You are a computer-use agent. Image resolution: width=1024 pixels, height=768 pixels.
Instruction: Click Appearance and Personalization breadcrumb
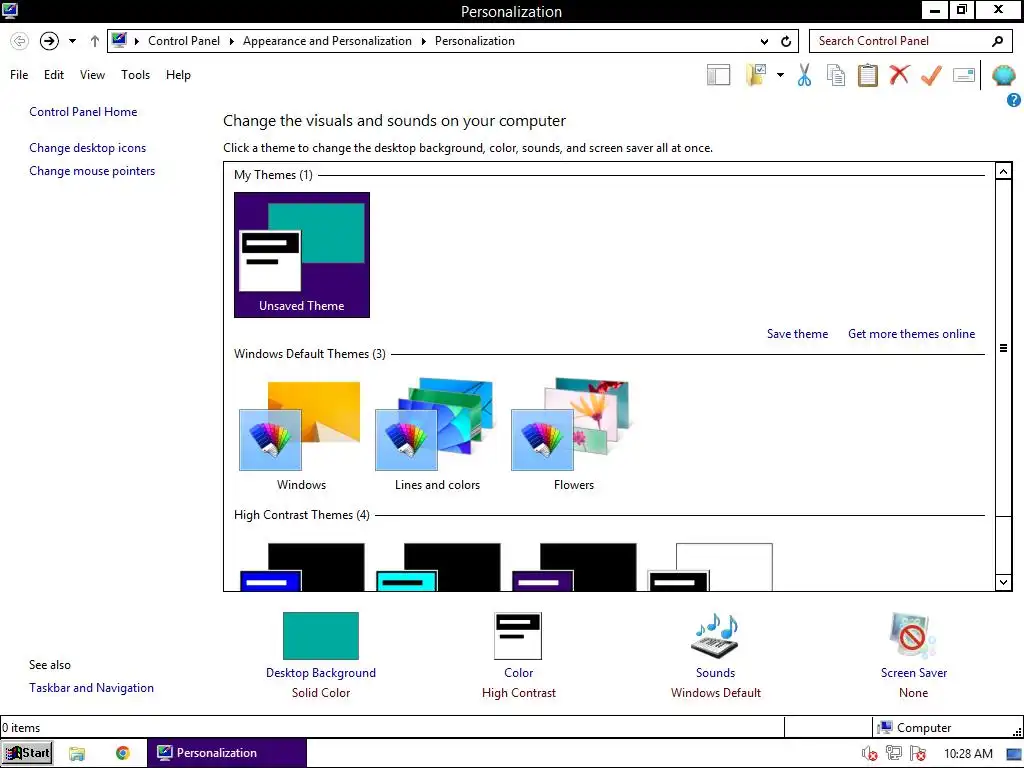327,41
